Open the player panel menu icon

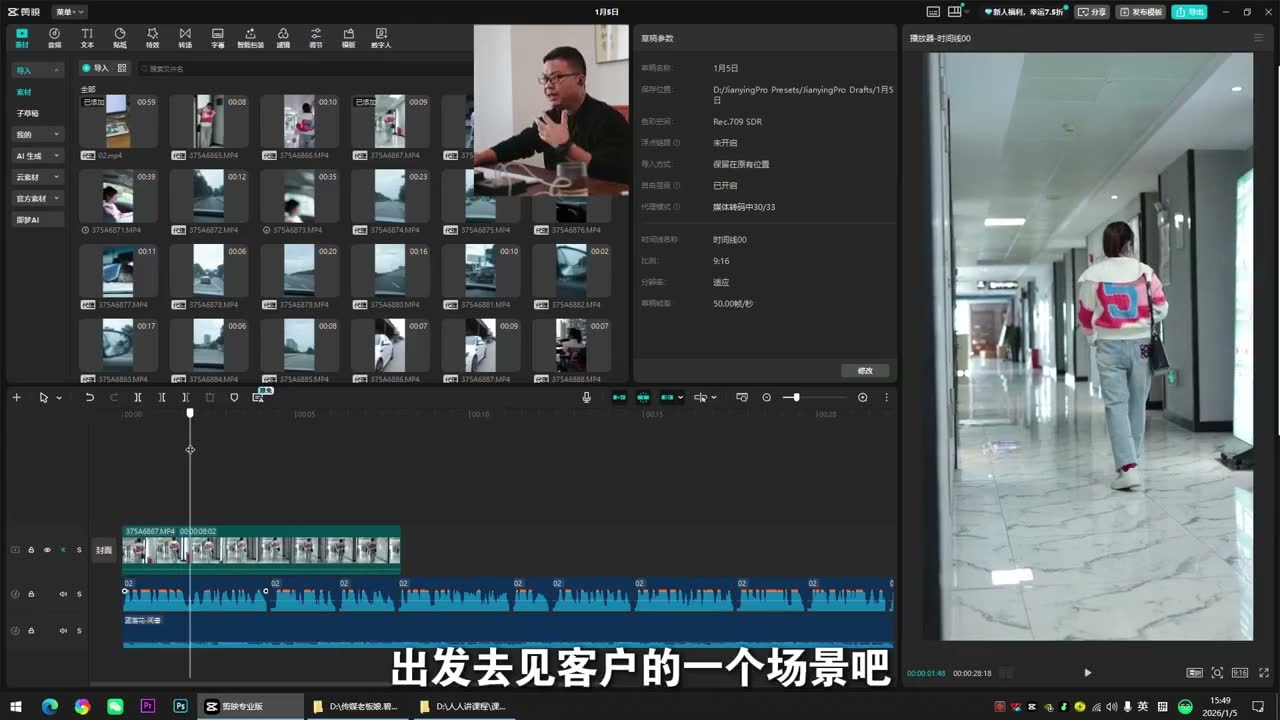point(1258,38)
